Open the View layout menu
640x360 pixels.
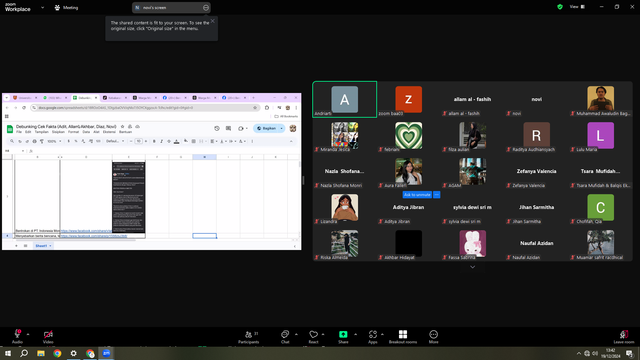tap(577, 7)
